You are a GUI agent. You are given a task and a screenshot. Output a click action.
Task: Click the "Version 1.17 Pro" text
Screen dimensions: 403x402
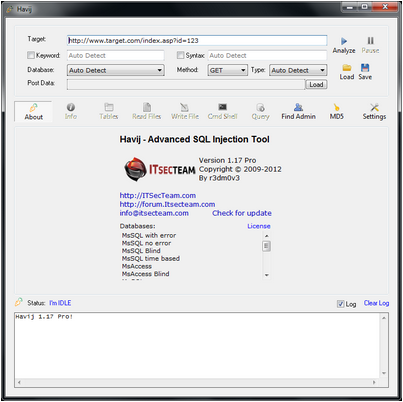(227, 160)
